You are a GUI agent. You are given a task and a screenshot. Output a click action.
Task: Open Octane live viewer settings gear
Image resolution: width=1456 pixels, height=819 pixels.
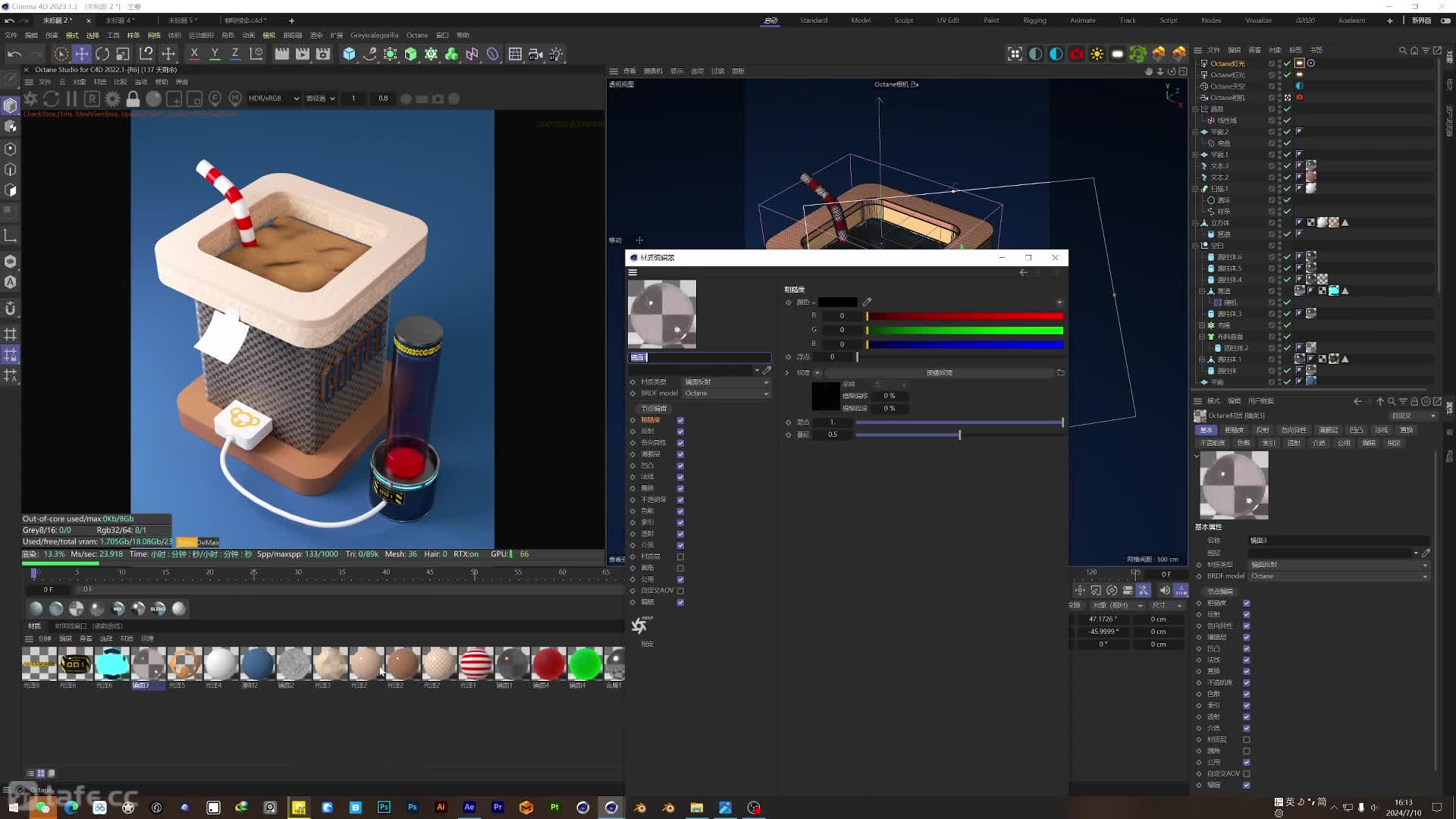click(112, 99)
